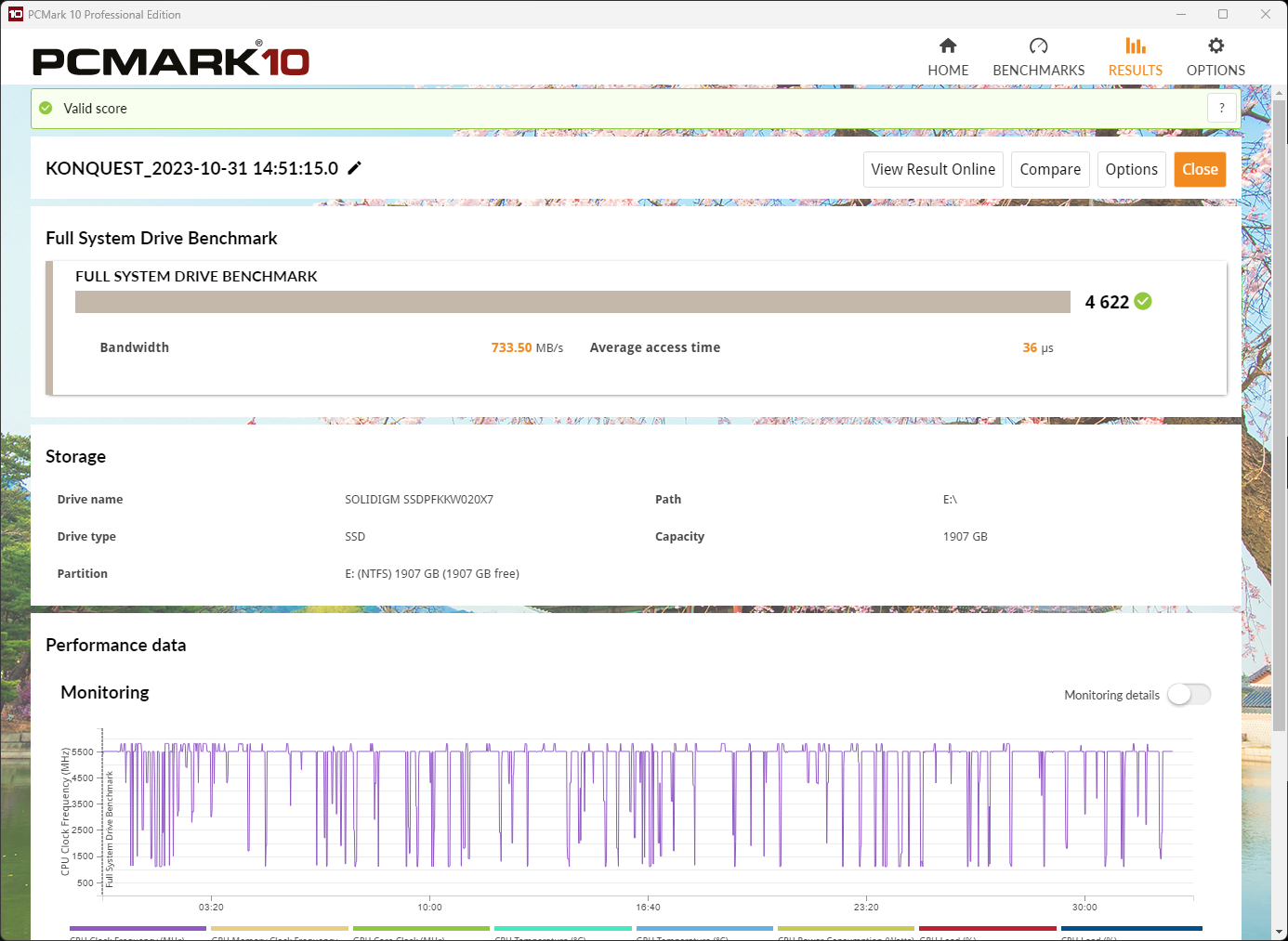
Task: Click the Drive name label
Action: 90,499
